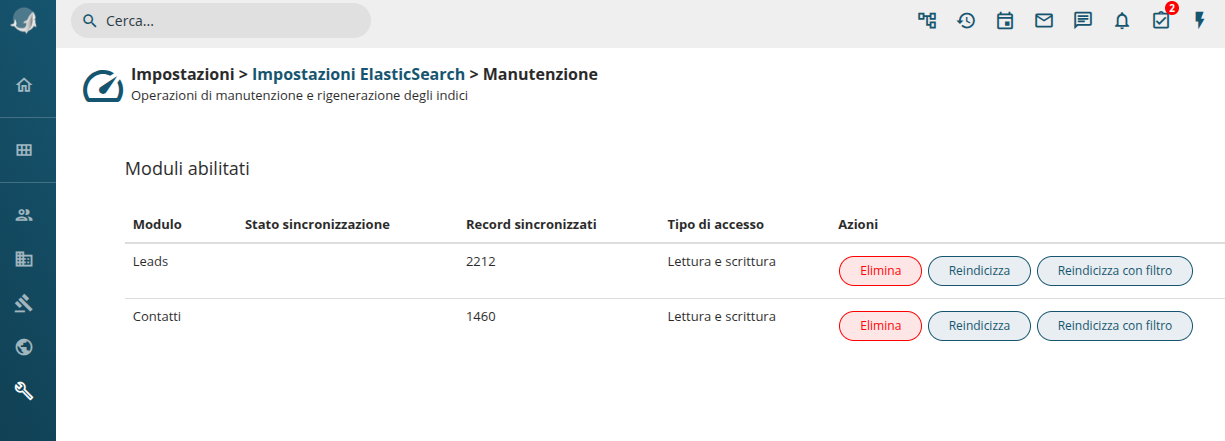Show notifications bell icon

1122,20
